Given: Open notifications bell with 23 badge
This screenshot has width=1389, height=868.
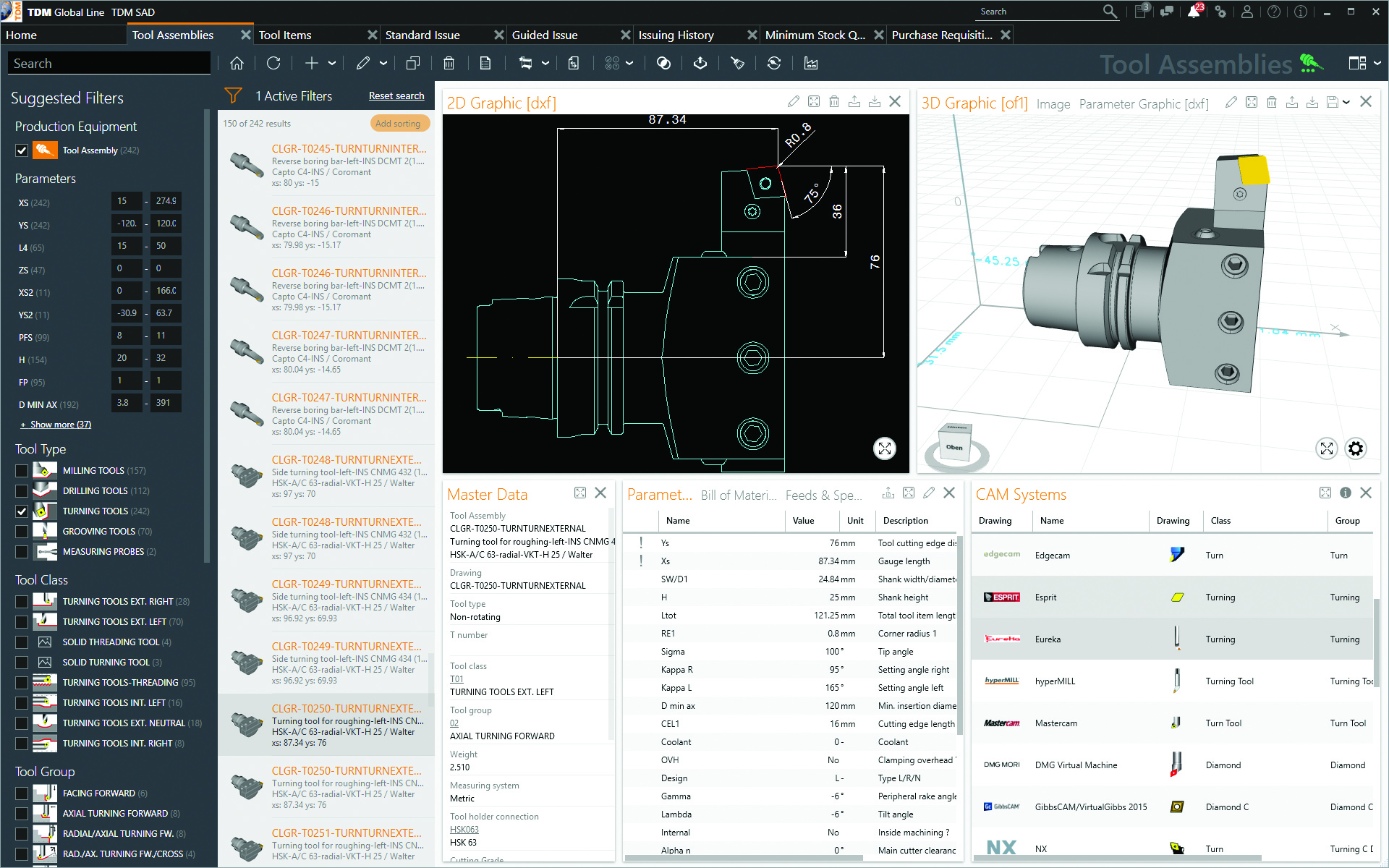Looking at the screenshot, I should pos(1194,12).
